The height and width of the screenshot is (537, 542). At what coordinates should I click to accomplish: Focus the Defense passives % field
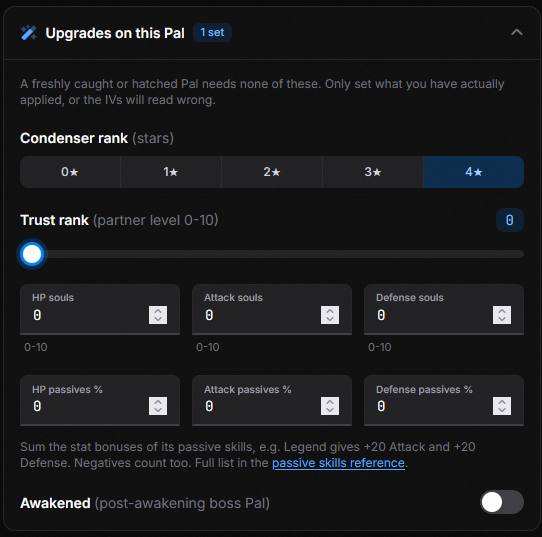point(444,400)
